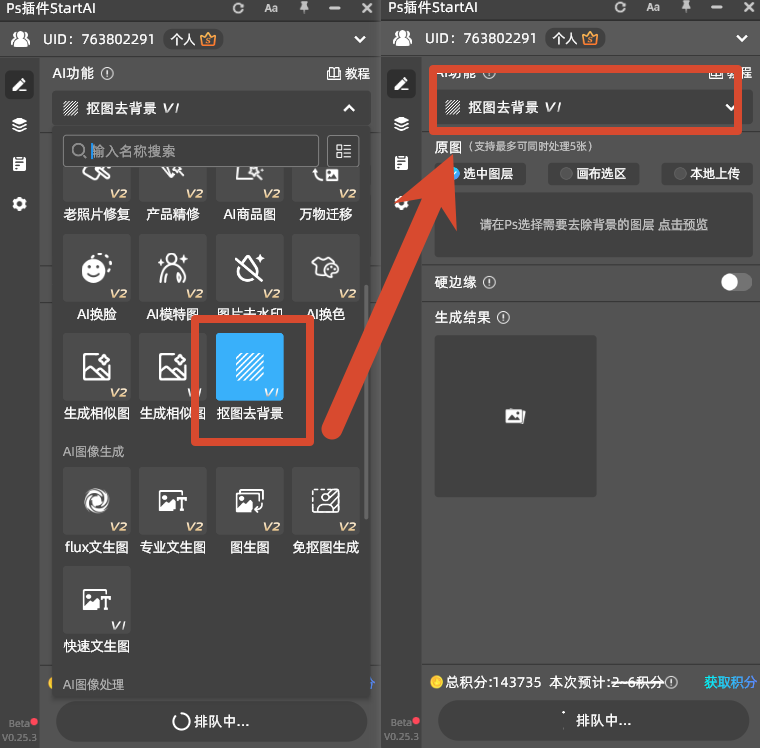
Task: Click the 个人 crown badge in right panel
Action: click(575, 38)
